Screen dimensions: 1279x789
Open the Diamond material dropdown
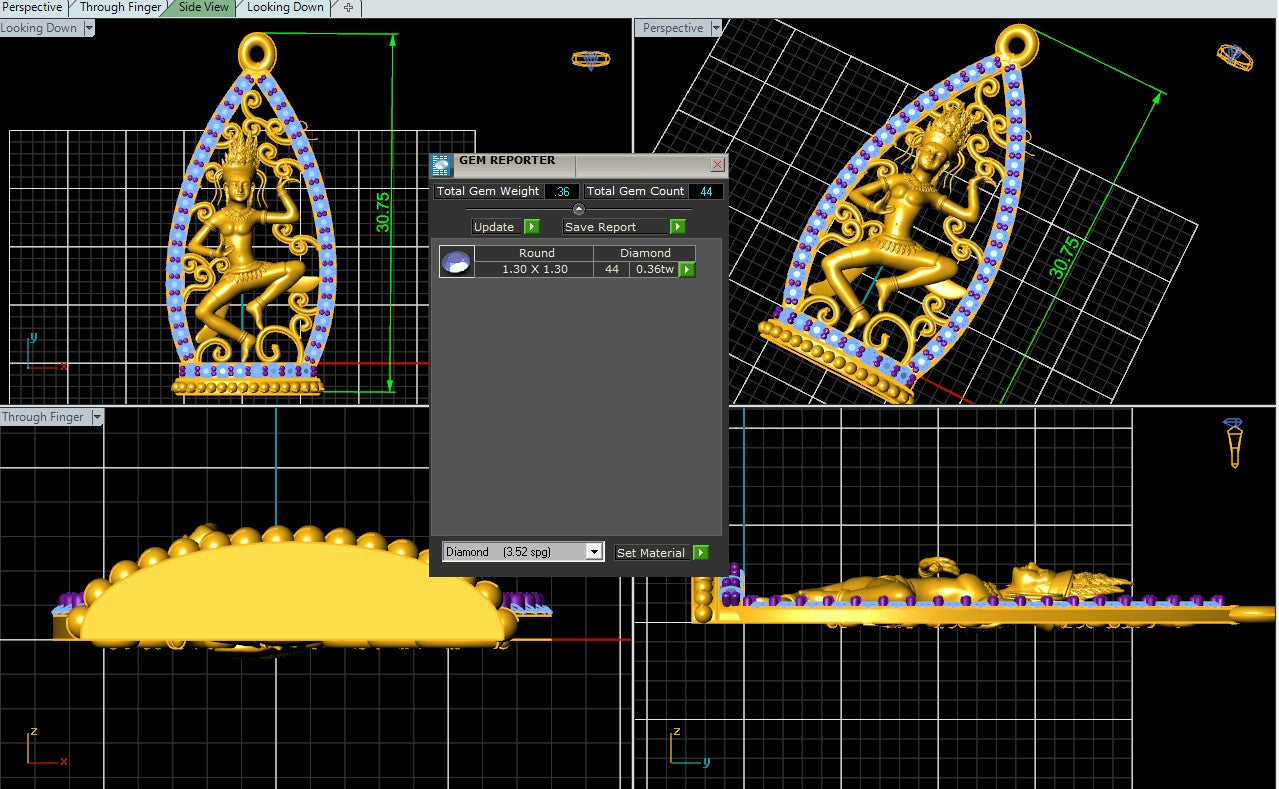(x=523, y=552)
